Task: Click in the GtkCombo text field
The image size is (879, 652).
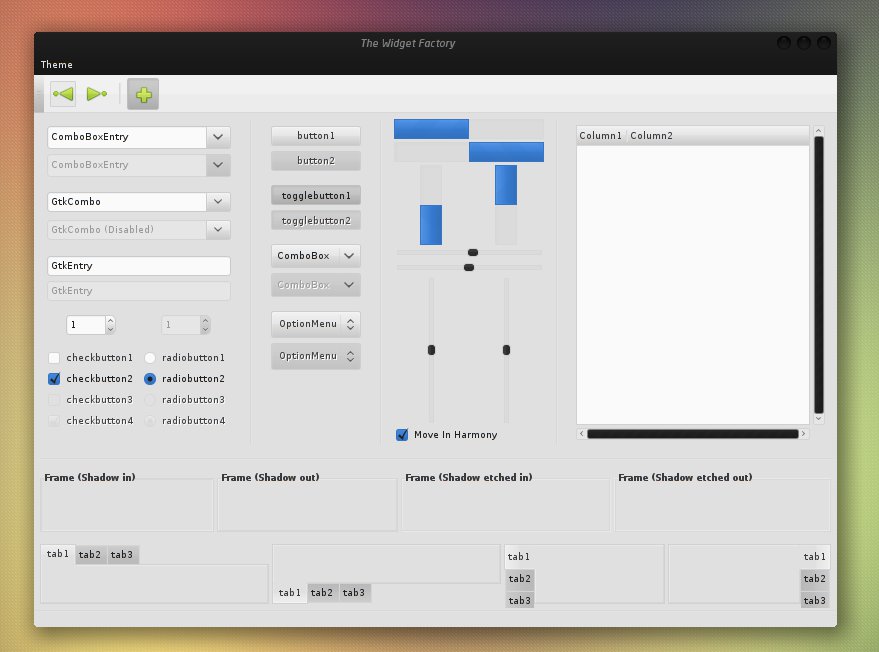Action: point(127,202)
